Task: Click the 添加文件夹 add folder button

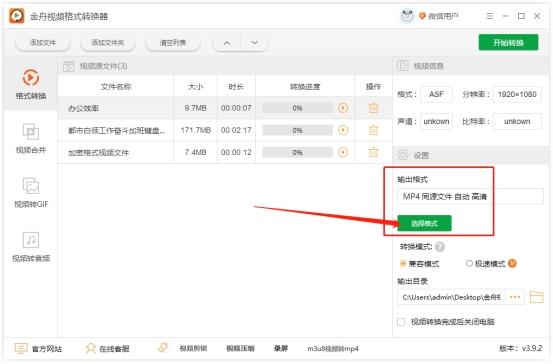Action: point(108,43)
